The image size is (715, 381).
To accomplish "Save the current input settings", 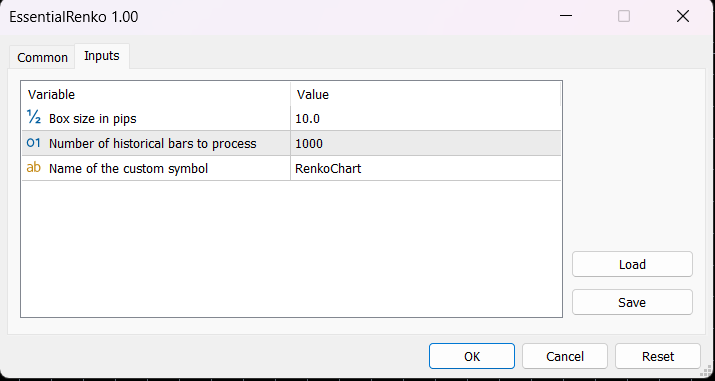I will click(632, 302).
